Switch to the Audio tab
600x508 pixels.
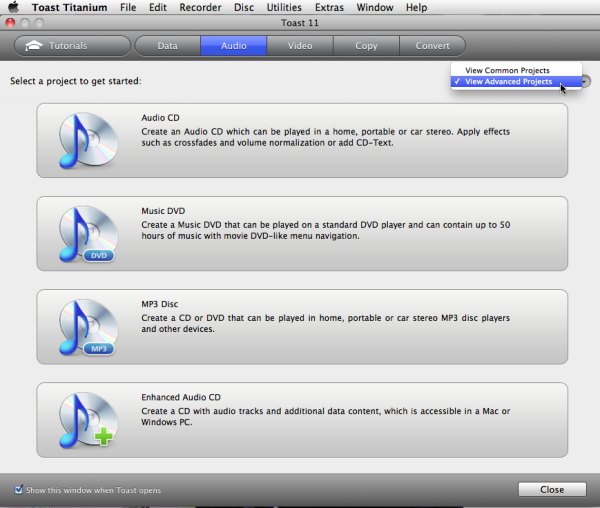tap(233, 46)
